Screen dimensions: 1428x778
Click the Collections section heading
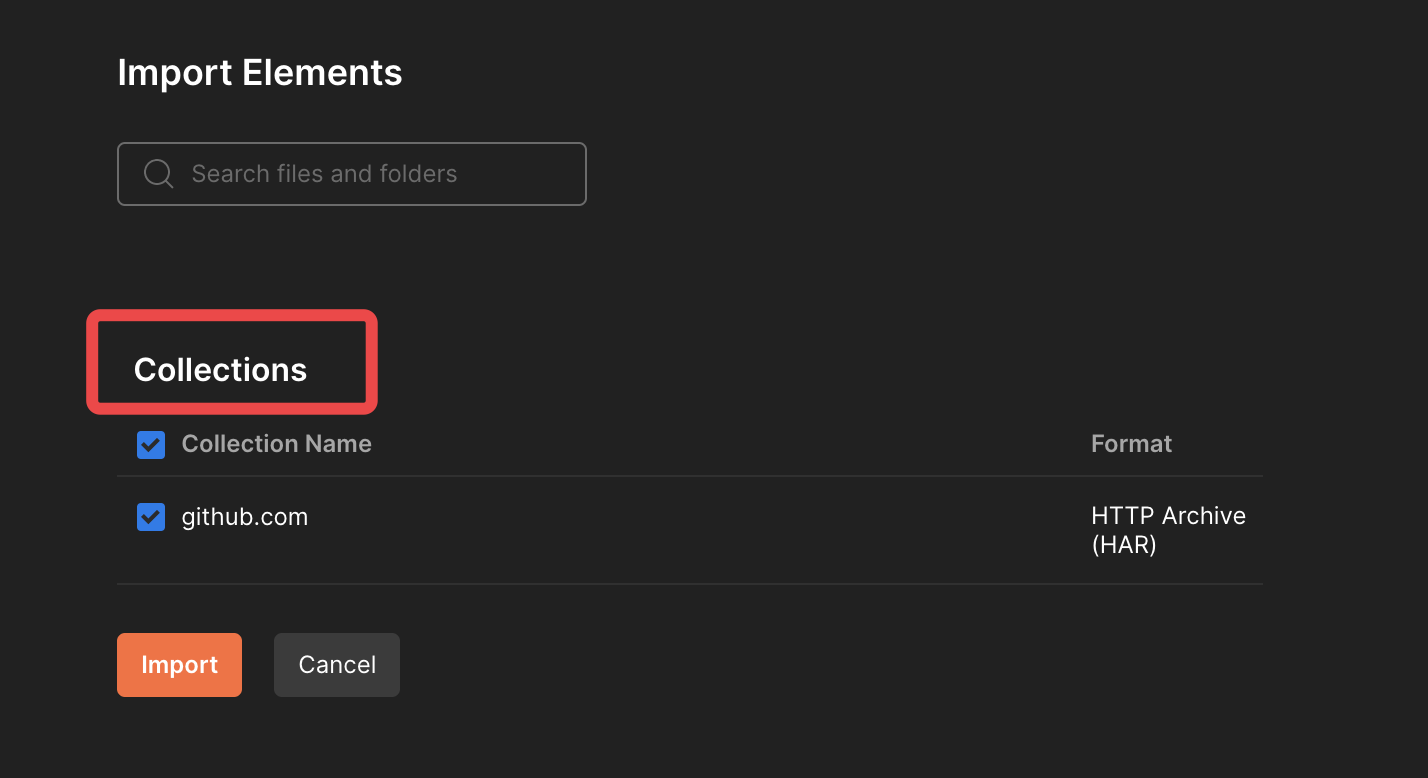pyautogui.click(x=220, y=370)
